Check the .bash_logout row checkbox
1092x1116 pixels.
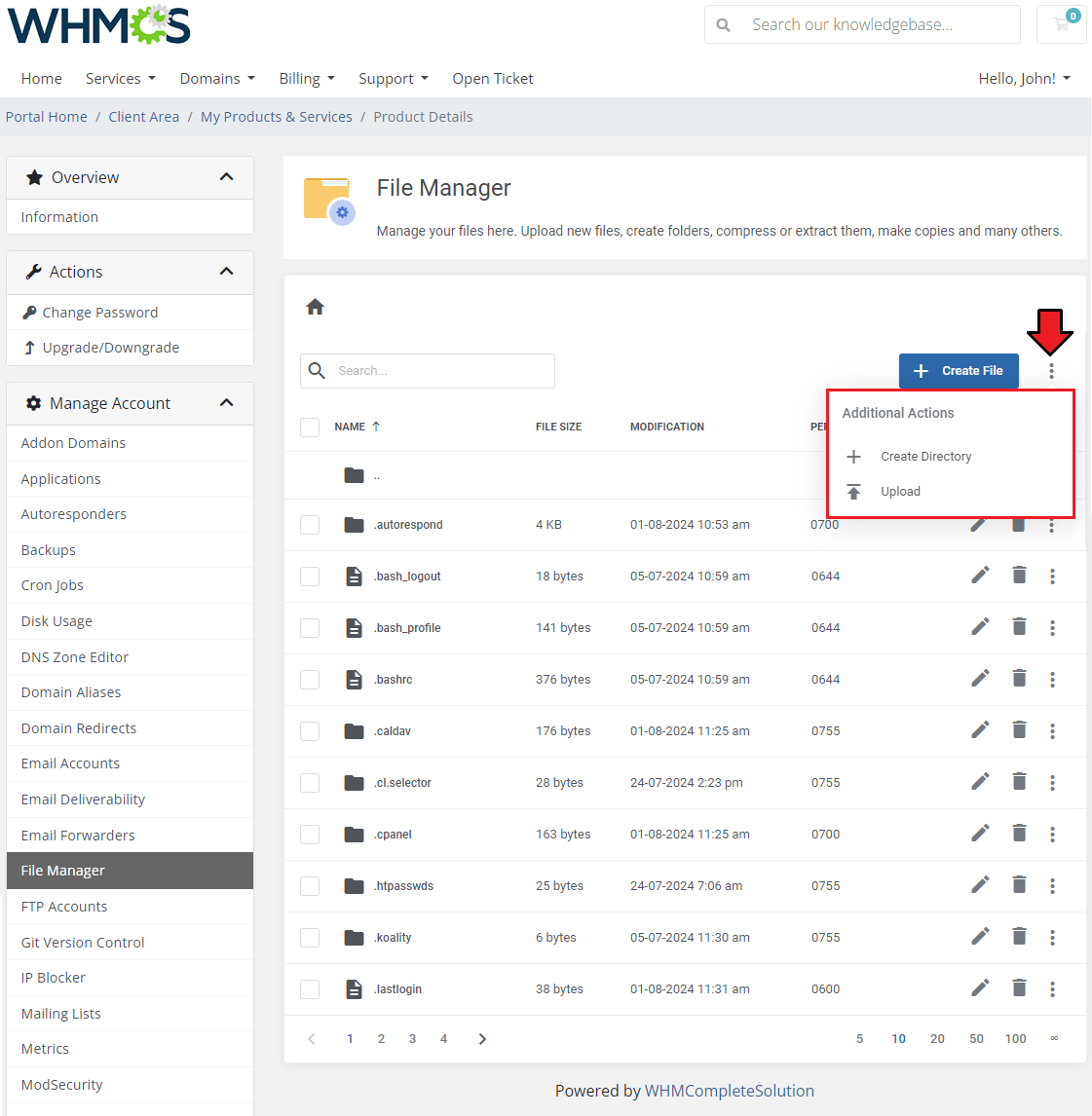point(310,577)
